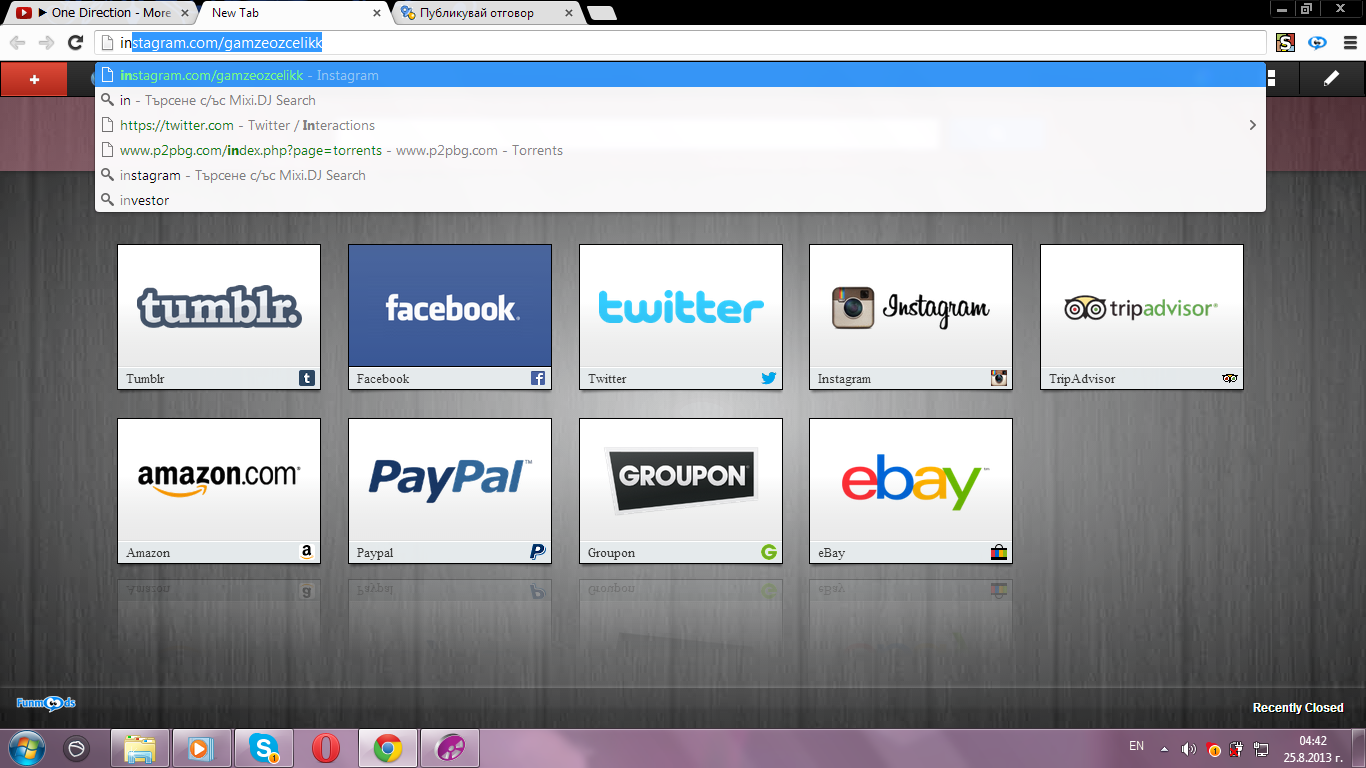Click the pencil edit icon
Viewport: 1366px width, 768px height.
coord(1331,78)
